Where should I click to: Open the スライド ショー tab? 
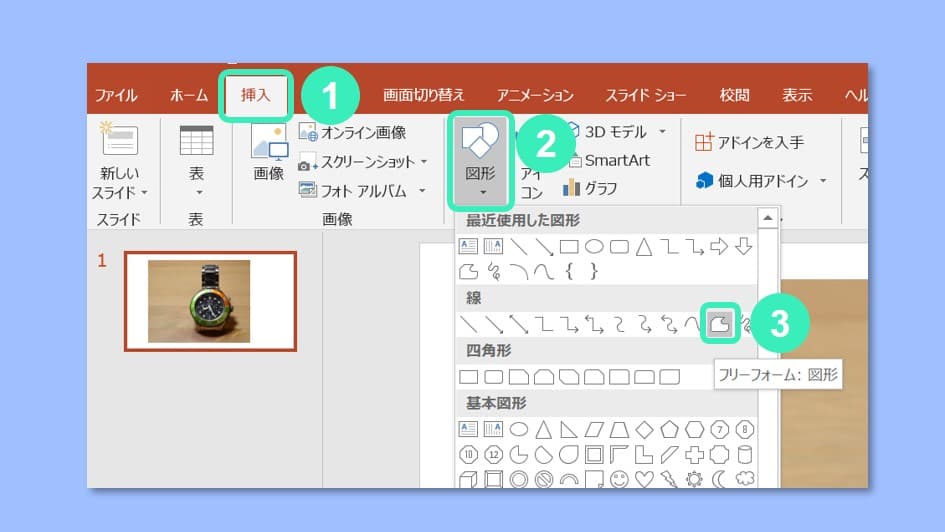[x=645, y=95]
